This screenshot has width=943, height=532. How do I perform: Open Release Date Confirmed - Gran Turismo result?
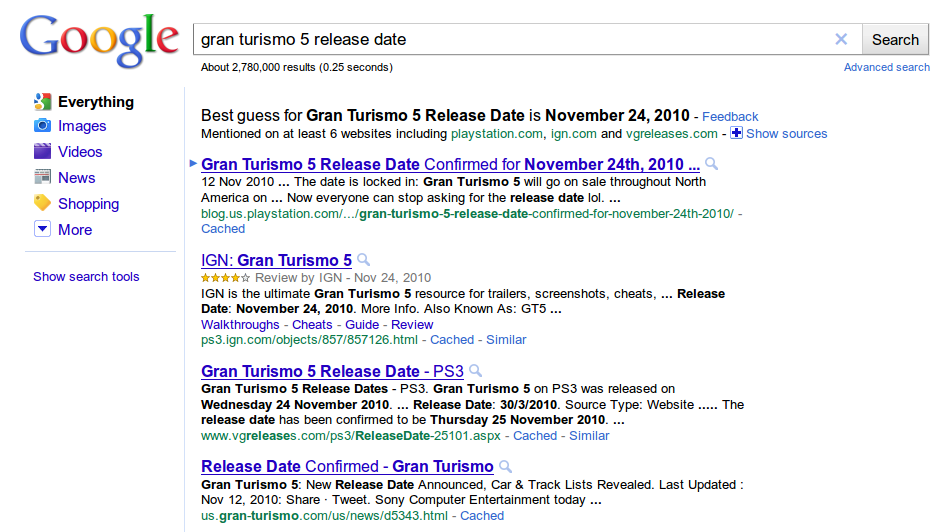click(347, 466)
